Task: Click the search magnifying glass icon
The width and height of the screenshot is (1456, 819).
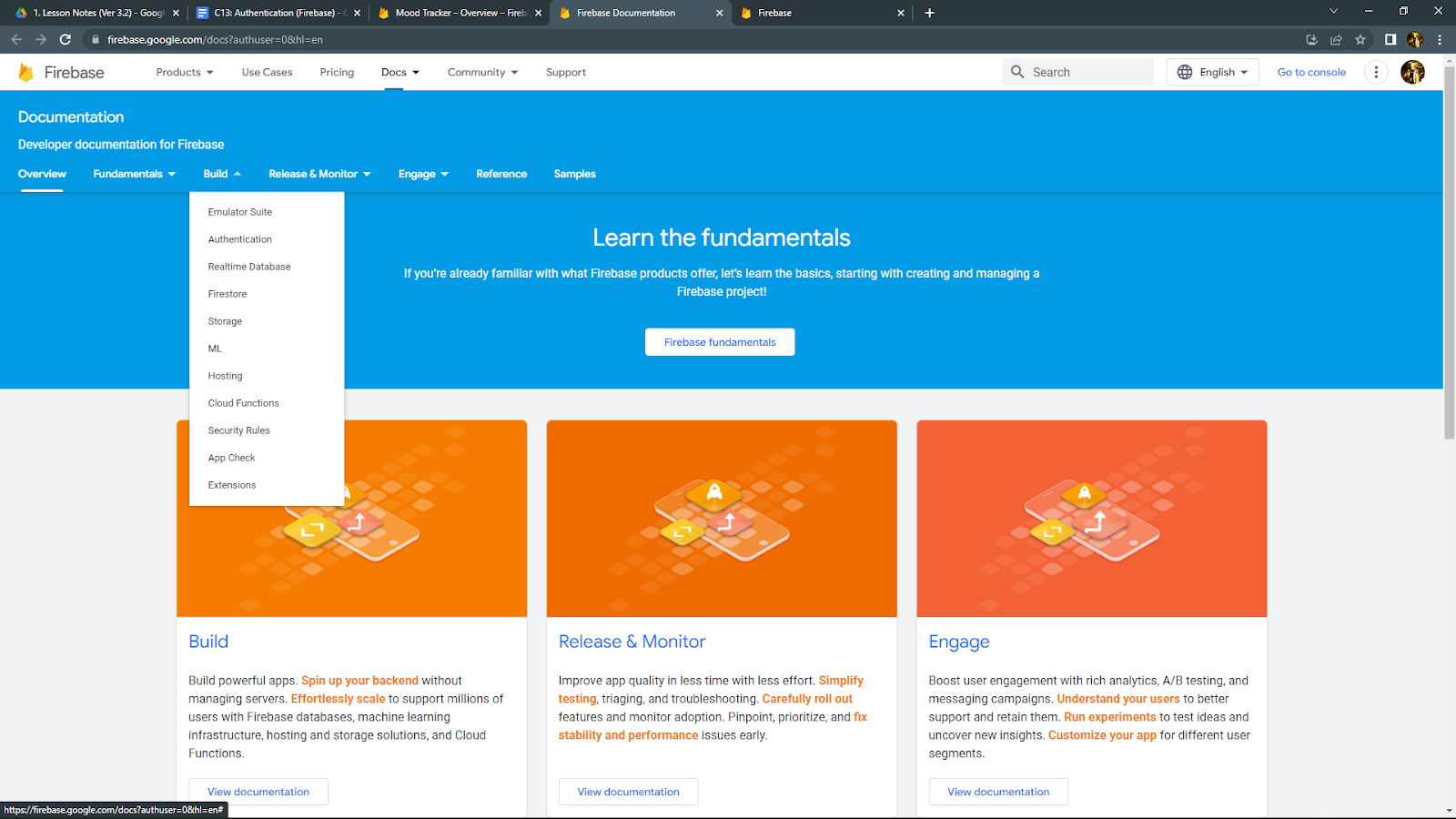Action: coord(1018,72)
